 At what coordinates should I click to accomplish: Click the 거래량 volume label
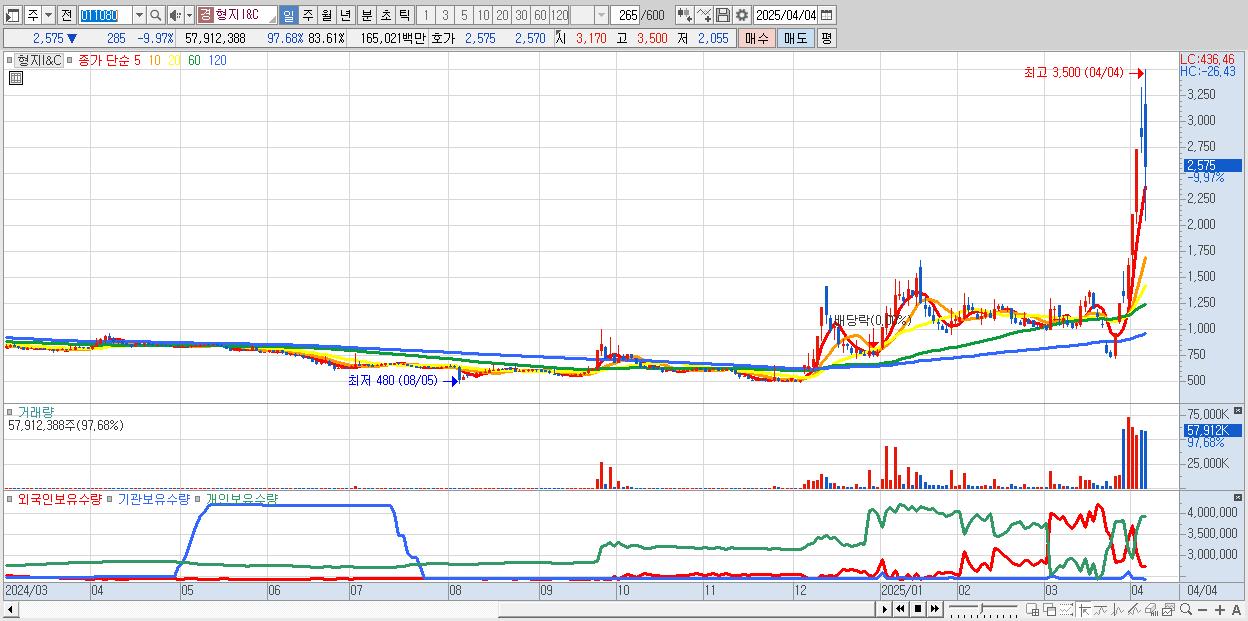pyautogui.click(x=35, y=411)
